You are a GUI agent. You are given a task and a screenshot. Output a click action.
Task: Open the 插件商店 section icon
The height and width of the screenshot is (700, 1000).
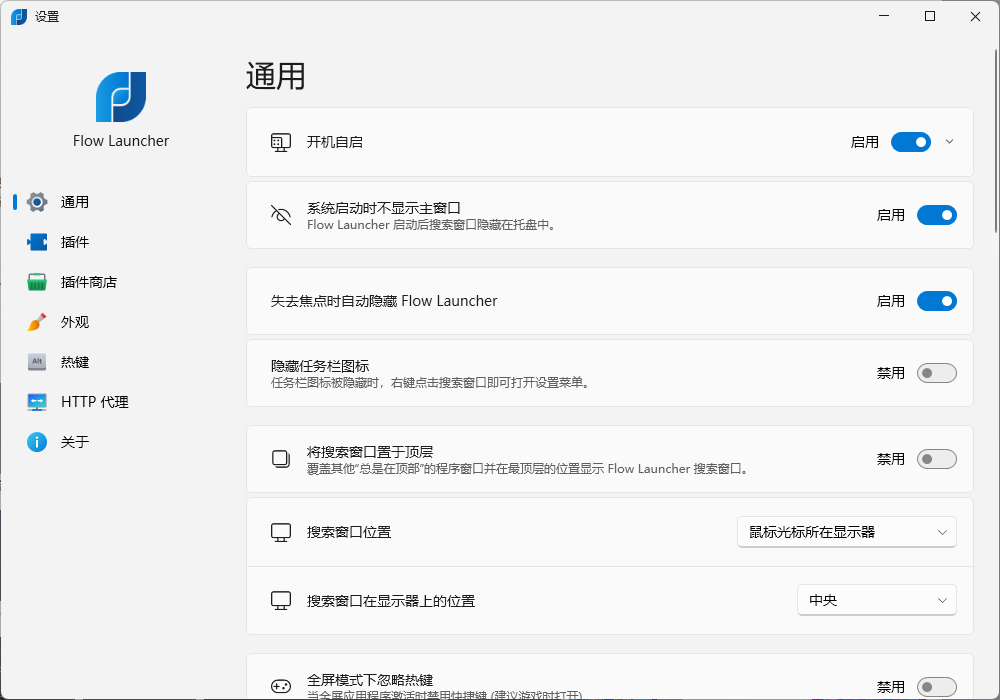(37, 281)
